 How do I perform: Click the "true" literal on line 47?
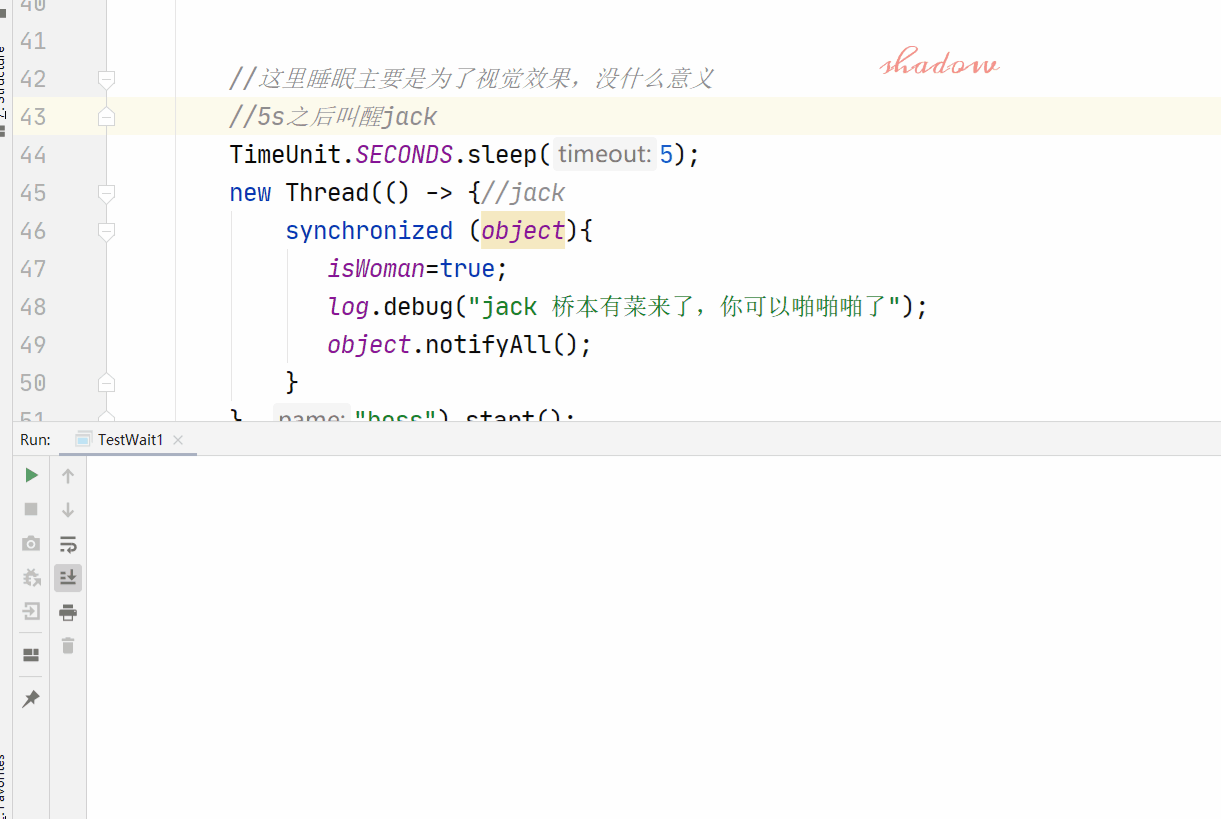[x=467, y=269]
